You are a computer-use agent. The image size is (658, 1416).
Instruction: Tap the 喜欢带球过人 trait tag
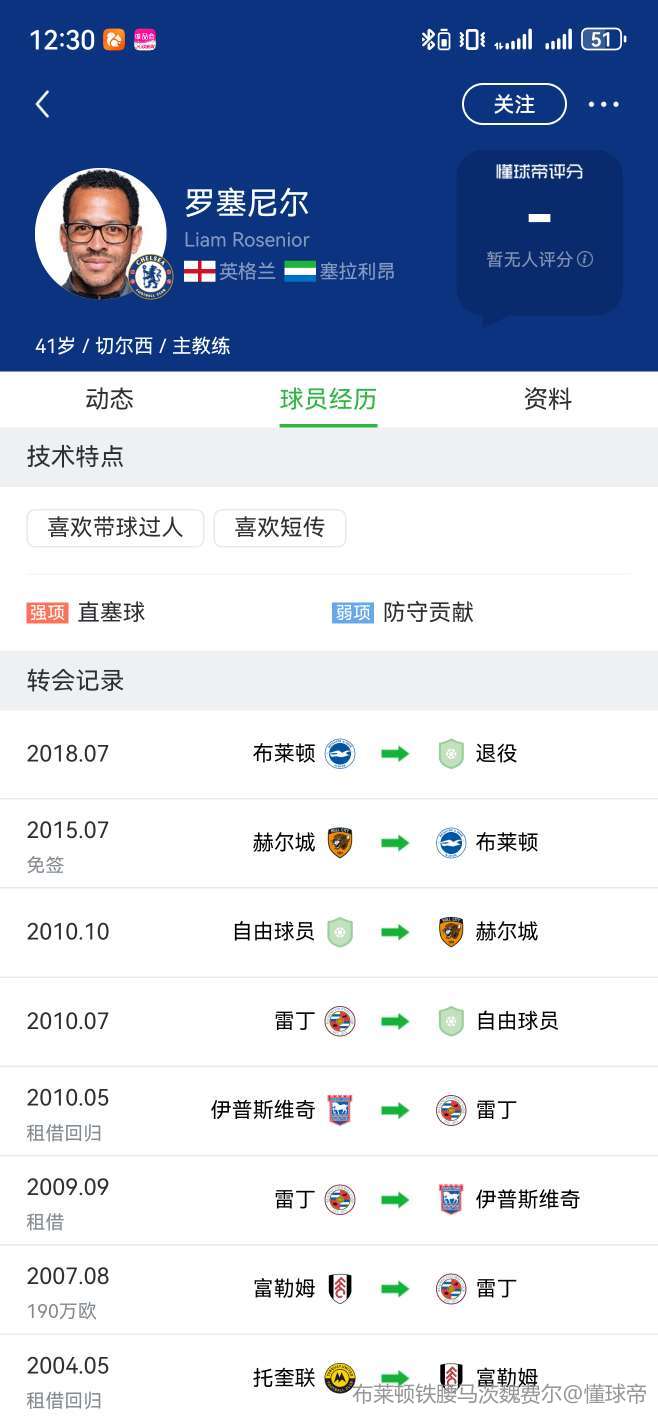tap(115, 528)
